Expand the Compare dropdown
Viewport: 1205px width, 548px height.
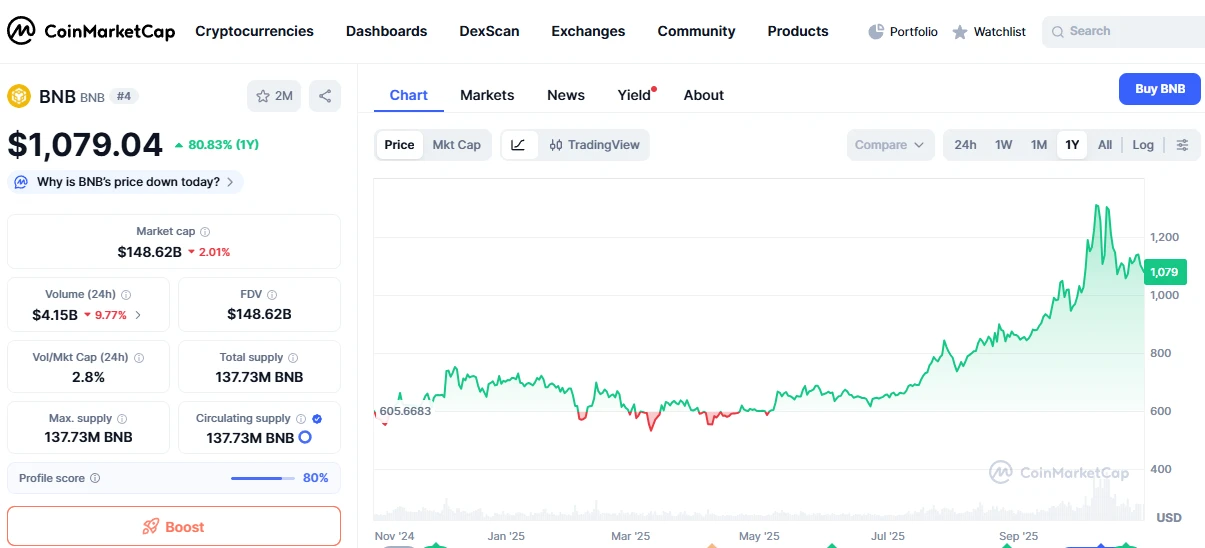[889, 145]
